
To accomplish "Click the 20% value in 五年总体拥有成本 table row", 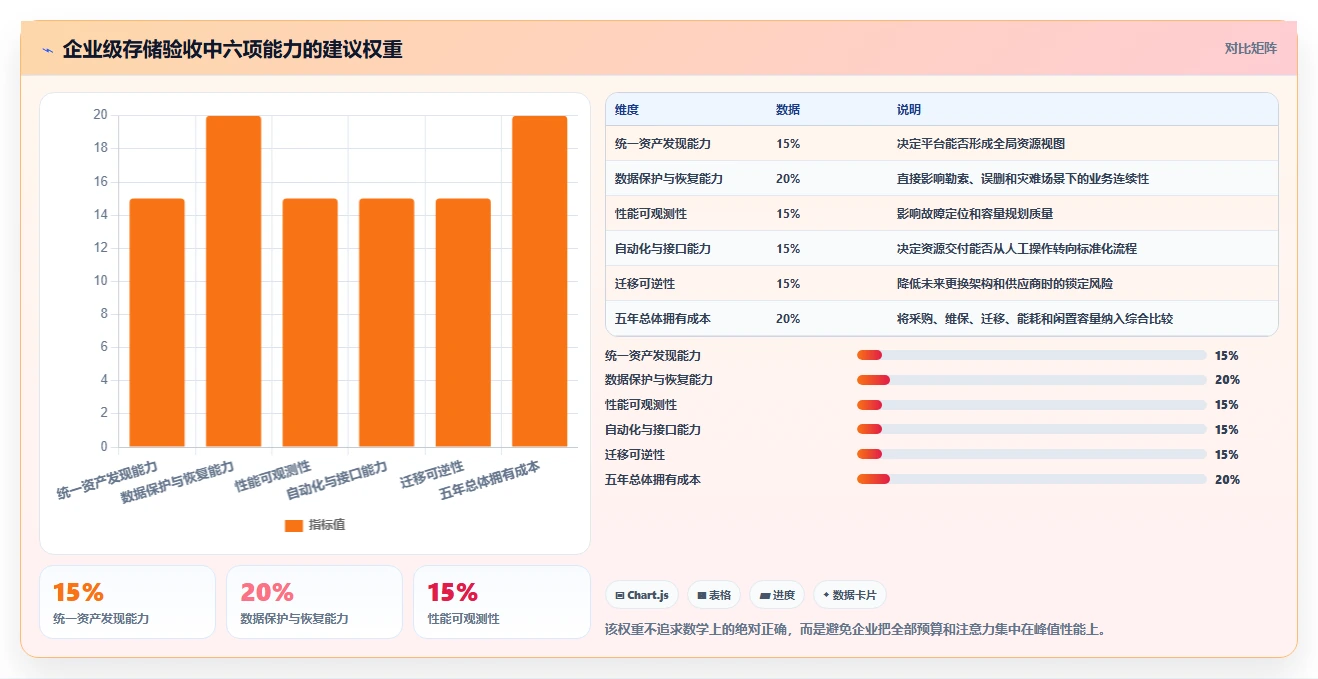I will pyautogui.click(x=788, y=319).
